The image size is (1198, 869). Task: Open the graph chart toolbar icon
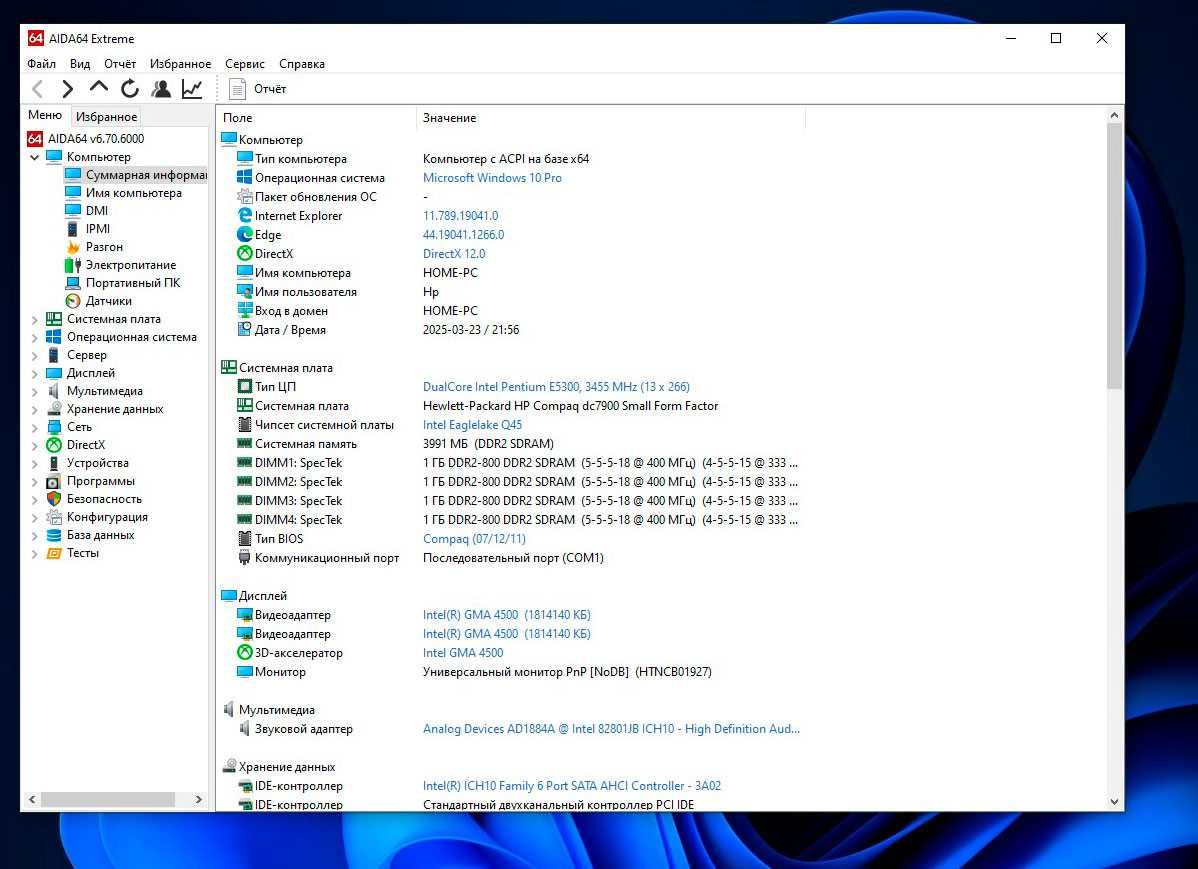(x=192, y=89)
